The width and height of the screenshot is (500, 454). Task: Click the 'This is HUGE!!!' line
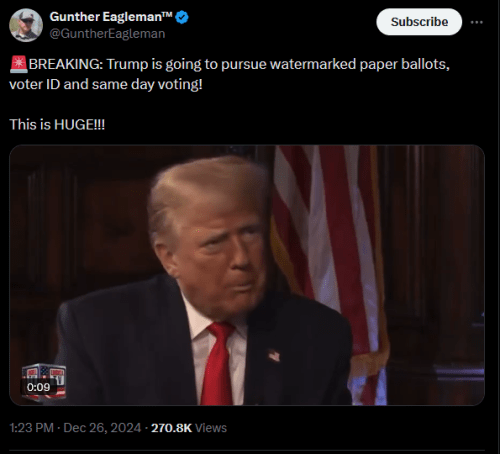pyautogui.click(x=57, y=125)
